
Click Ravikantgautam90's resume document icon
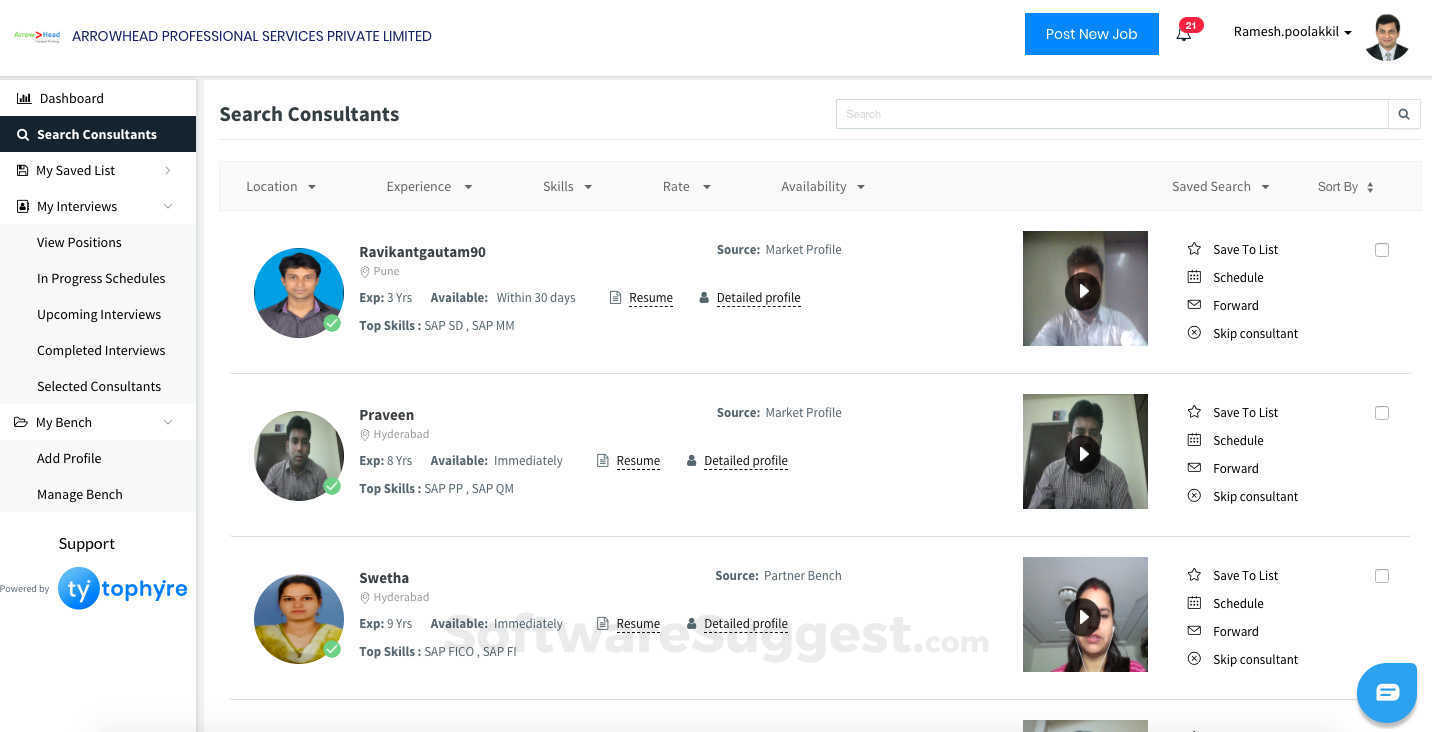click(616, 298)
